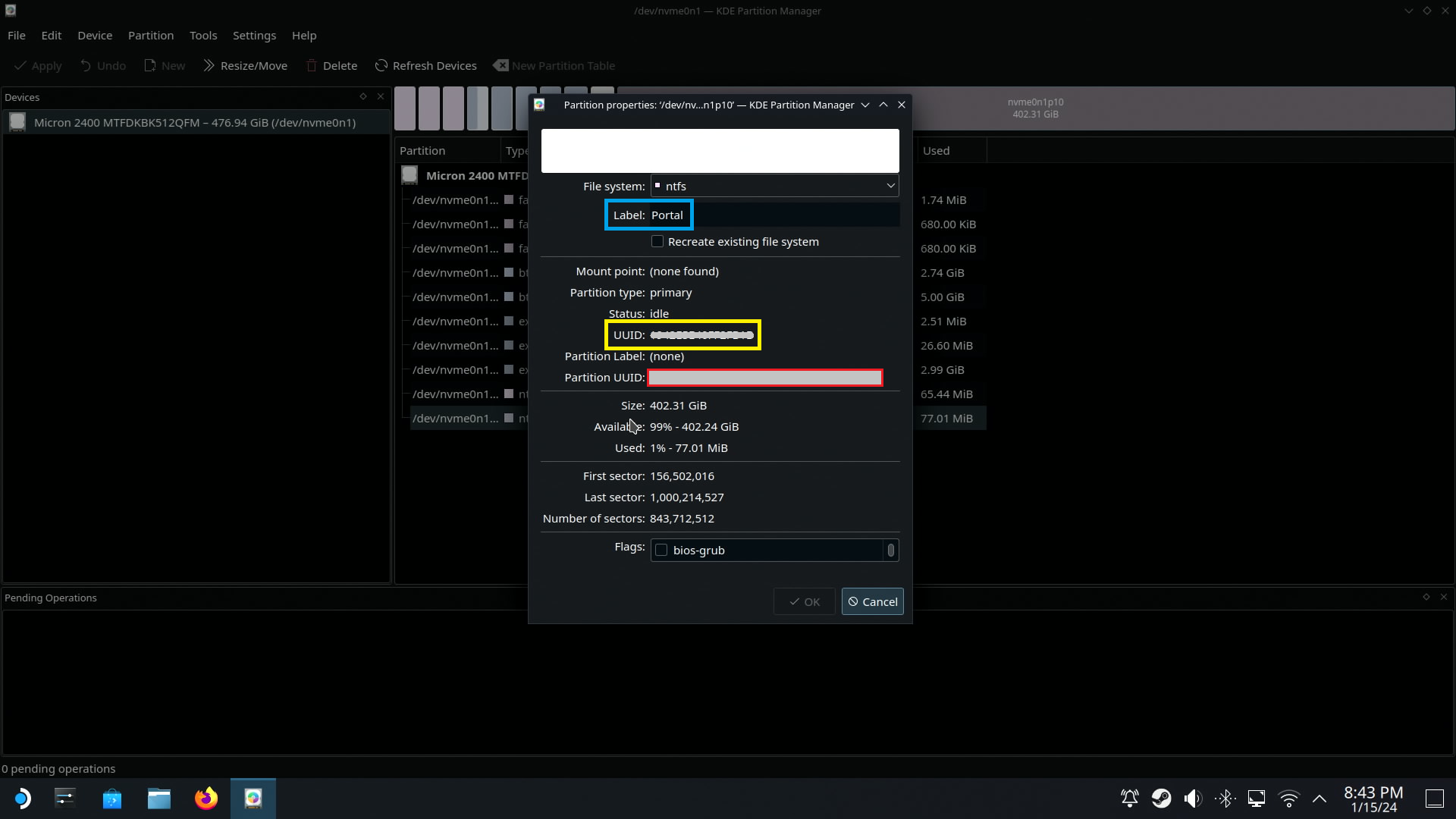Open the Bluetooth tray icon
Viewport: 1456px width, 819px height.
coord(1225,799)
